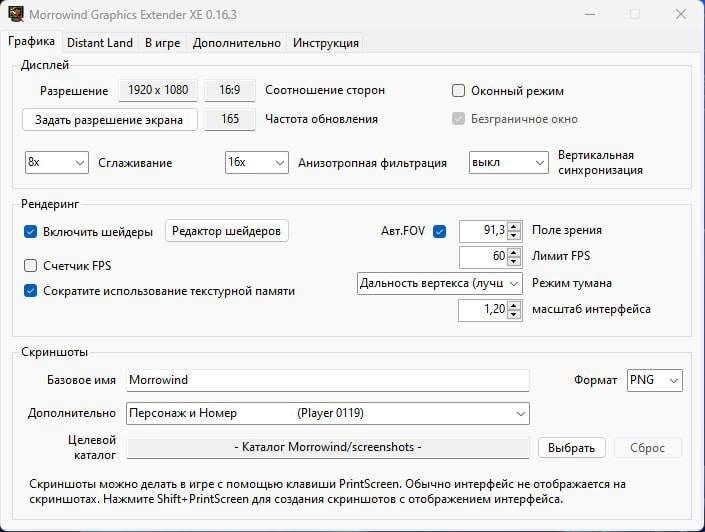
Task: Decrease Поле зрения with down arrow
Action: (x=514, y=236)
